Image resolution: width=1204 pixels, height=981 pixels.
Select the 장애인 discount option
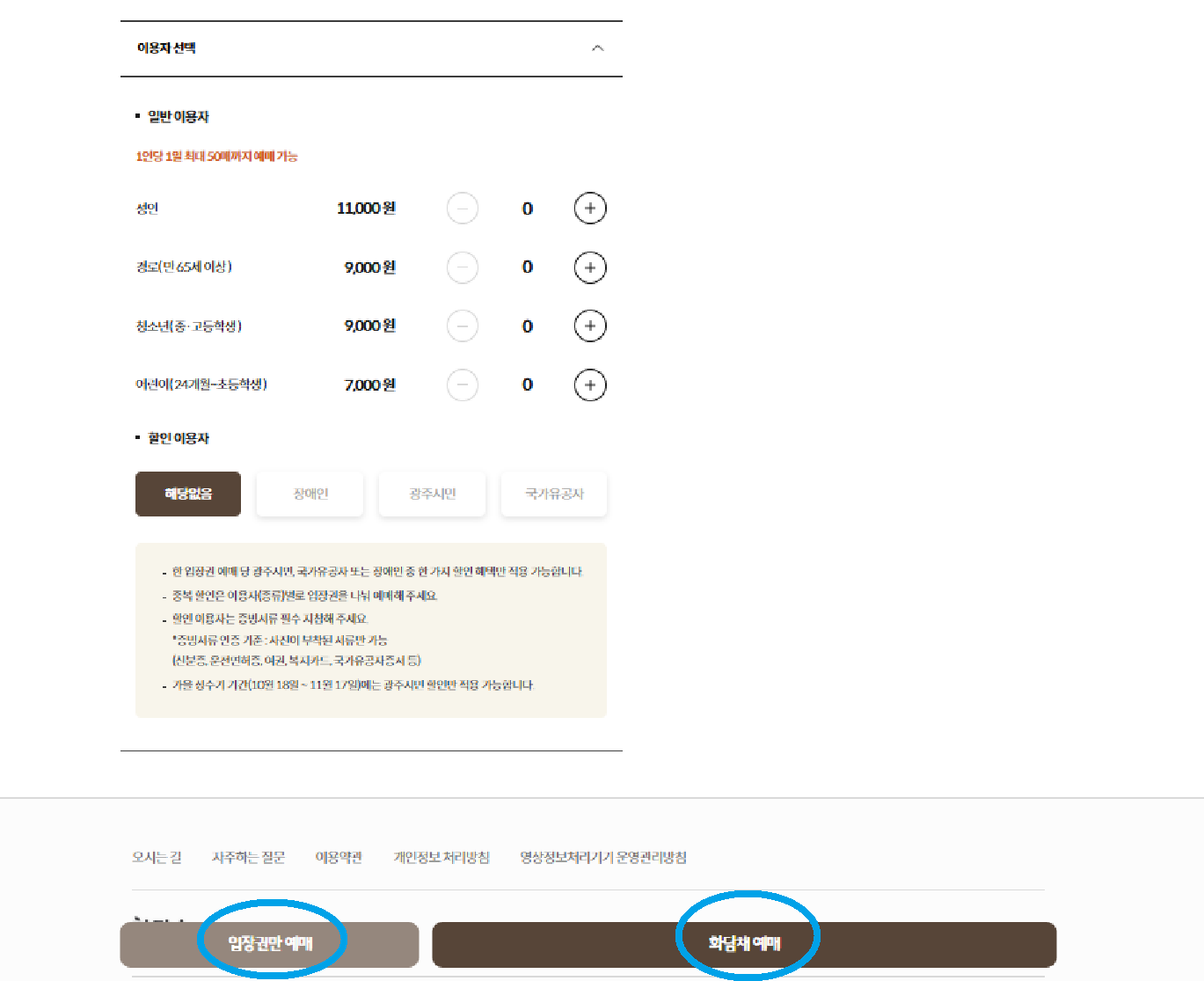point(310,494)
